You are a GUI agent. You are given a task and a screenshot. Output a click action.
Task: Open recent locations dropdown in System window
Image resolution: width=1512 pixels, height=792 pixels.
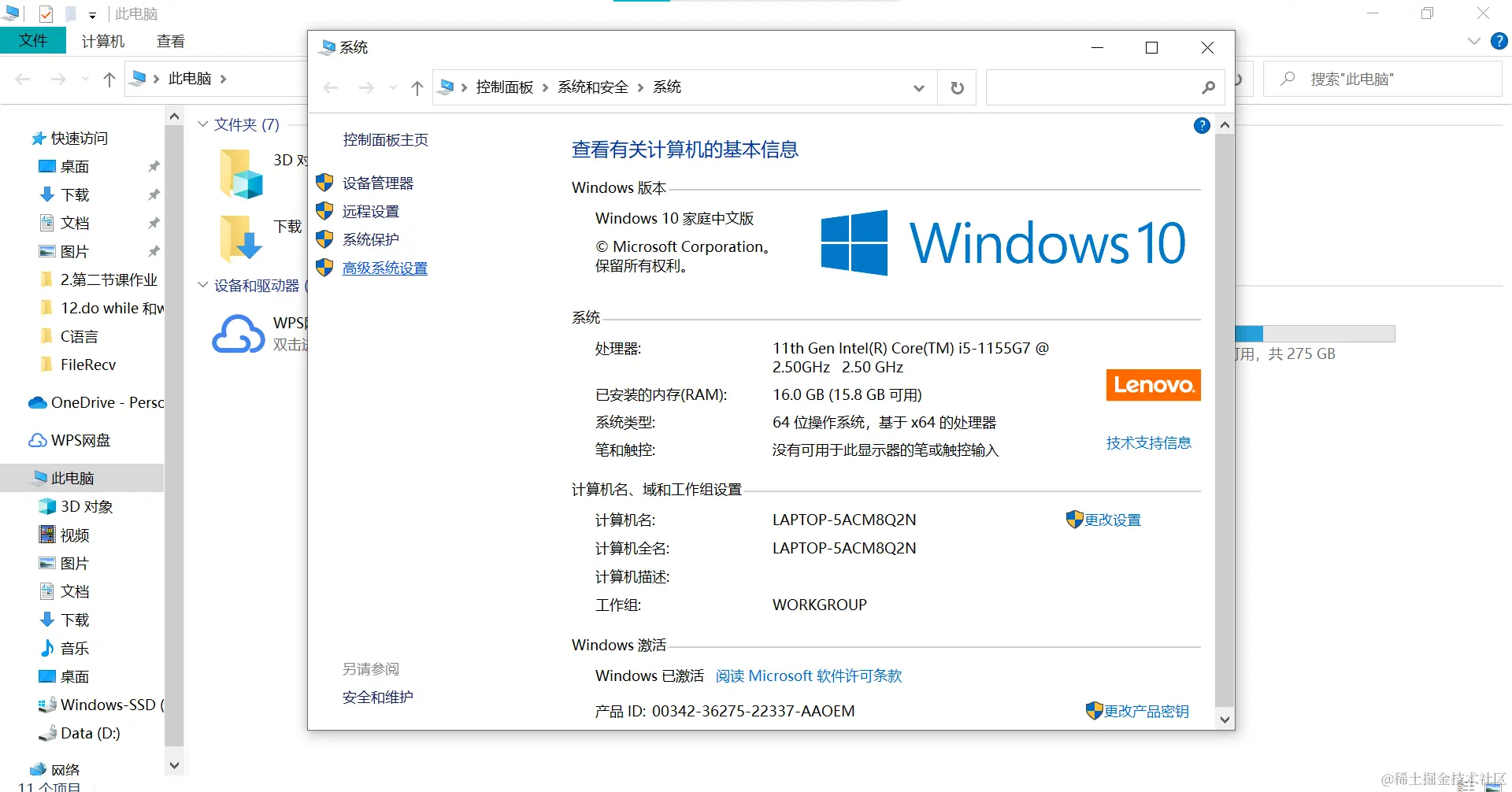click(393, 87)
